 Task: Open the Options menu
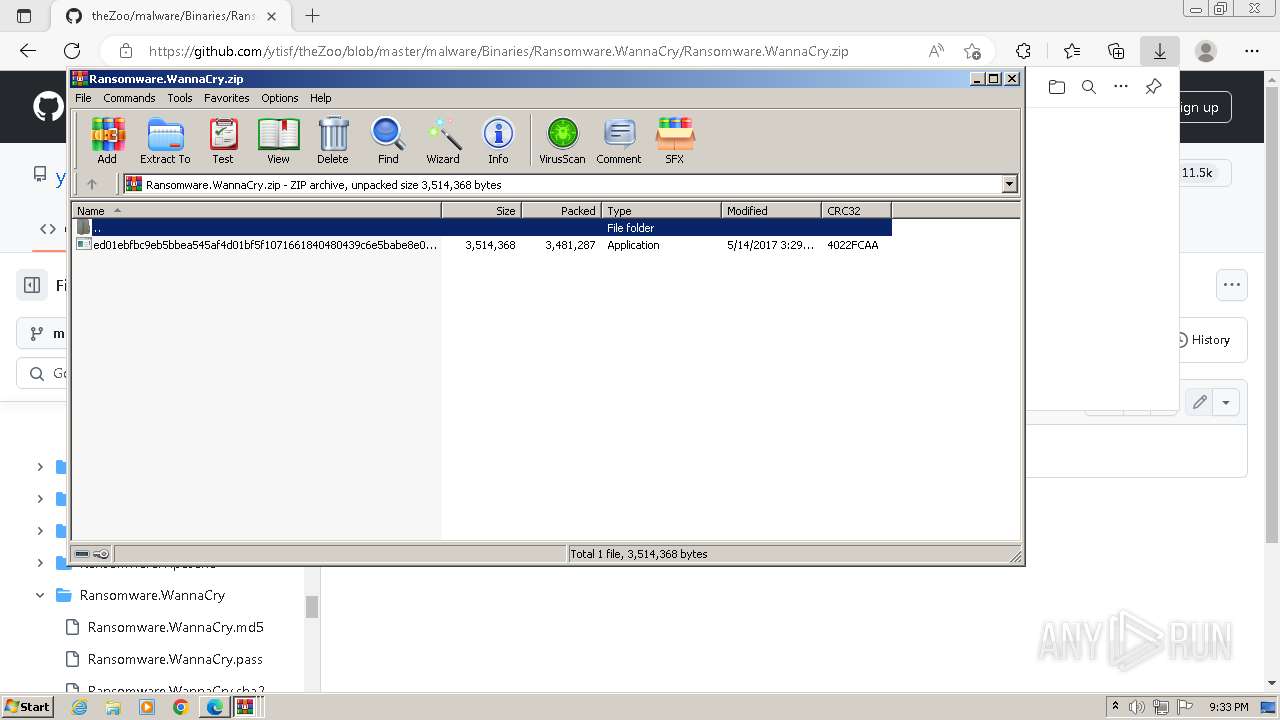[280, 98]
